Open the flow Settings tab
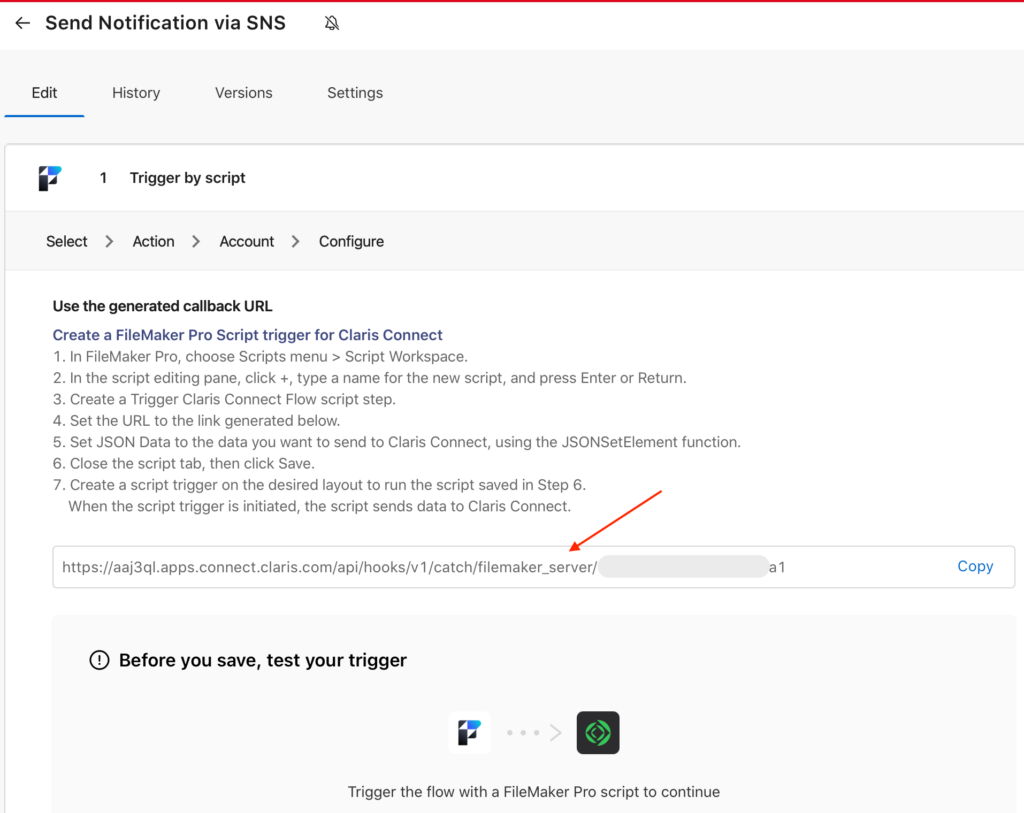The width and height of the screenshot is (1024, 813). click(355, 93)
